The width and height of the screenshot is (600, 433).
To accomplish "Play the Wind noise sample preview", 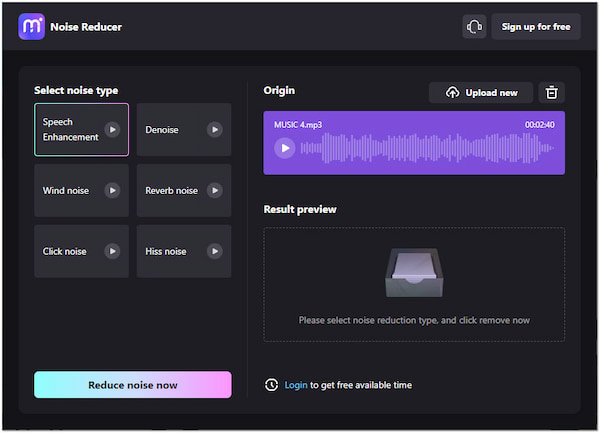I will pos(112,190).
